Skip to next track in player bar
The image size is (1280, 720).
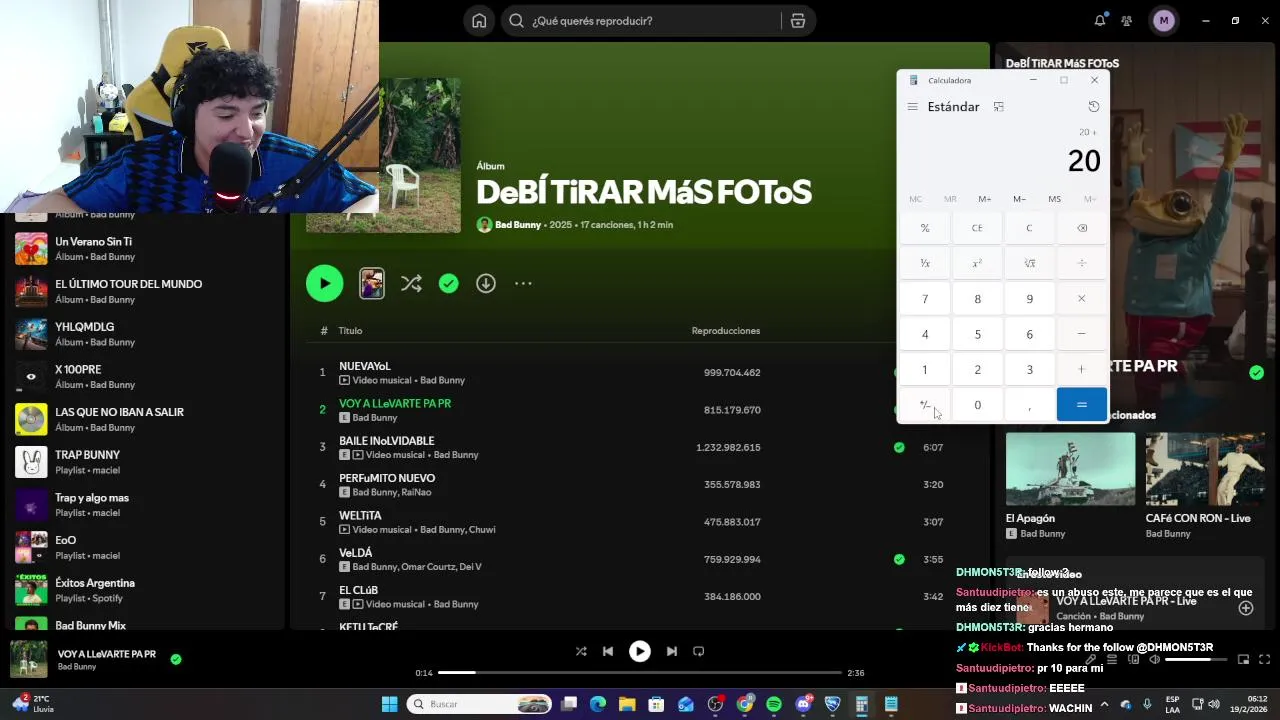click(x=672, y=651)
